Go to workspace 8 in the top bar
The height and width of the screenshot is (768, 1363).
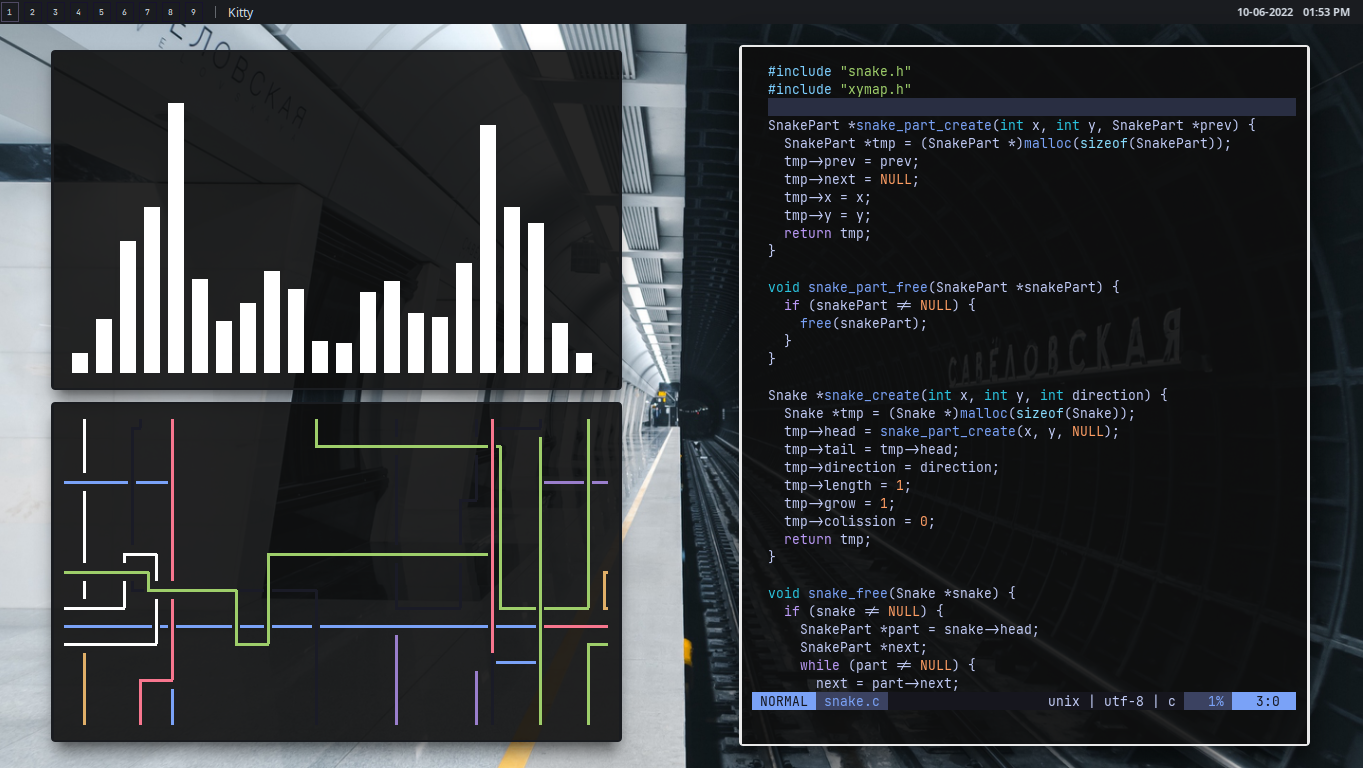[170, 12]
